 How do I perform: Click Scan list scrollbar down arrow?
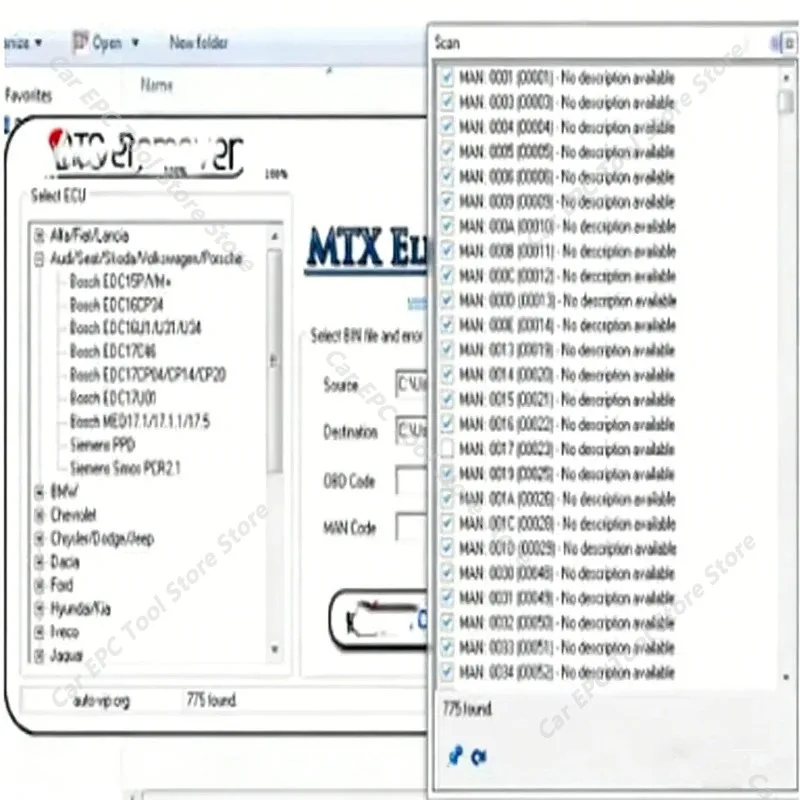click(x=786, y=678)
